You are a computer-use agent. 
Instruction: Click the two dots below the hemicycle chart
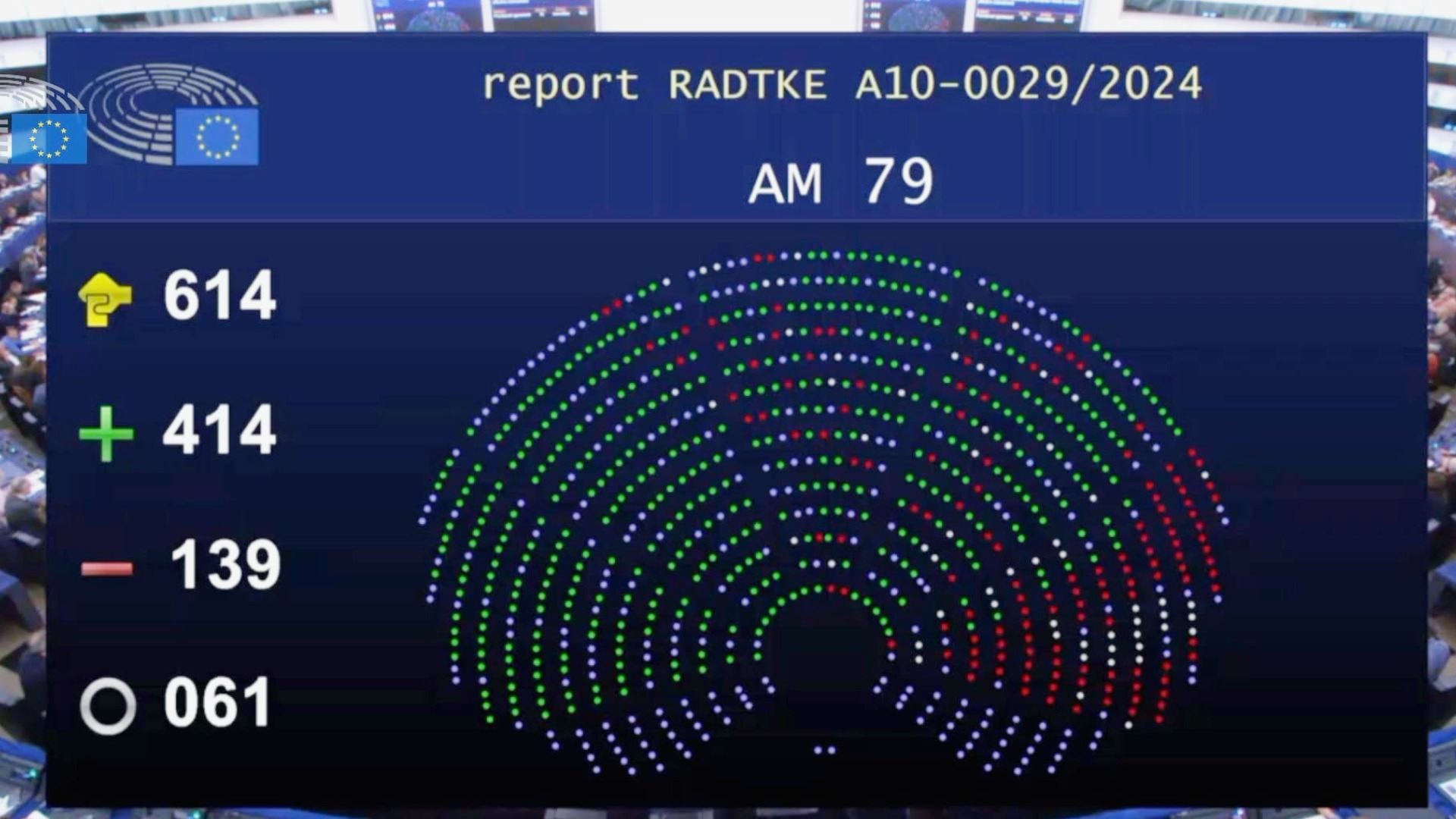pos(824,750)
